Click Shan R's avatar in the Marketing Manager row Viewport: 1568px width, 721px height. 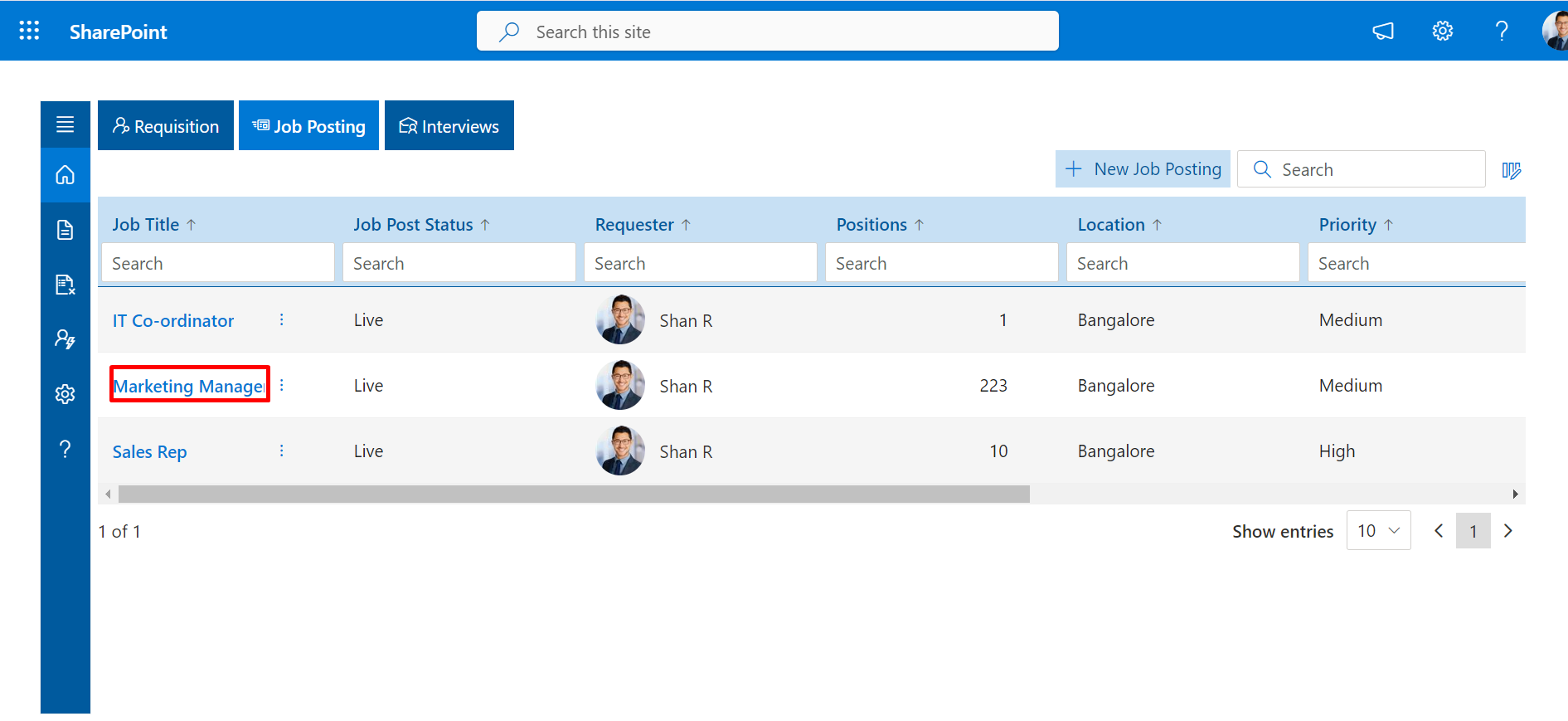click(x=620, y=385)
